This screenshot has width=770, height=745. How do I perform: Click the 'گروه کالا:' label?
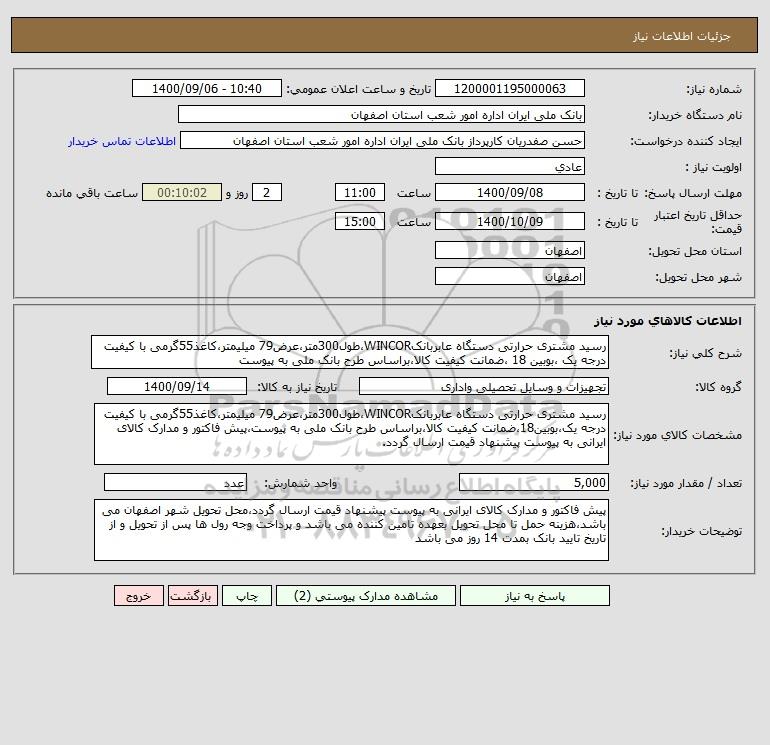(x=718, y=387)
